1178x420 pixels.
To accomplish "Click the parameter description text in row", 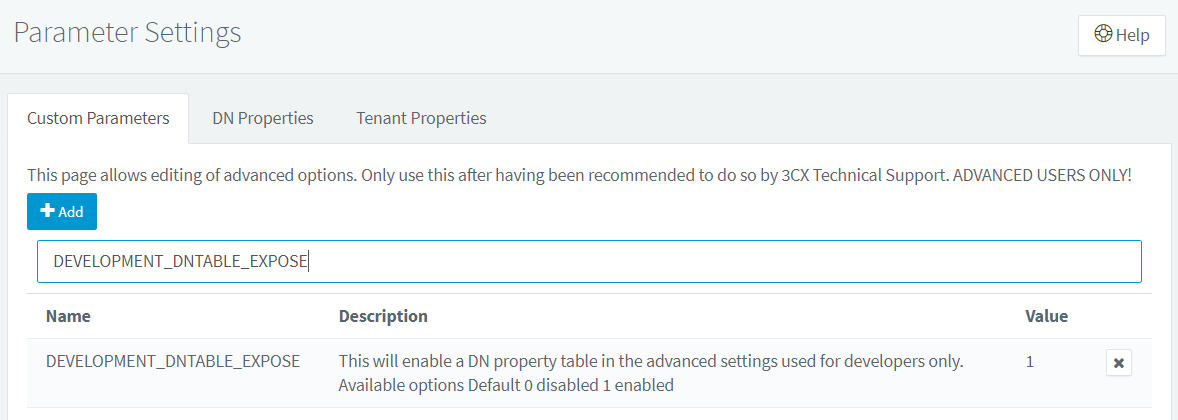I will [x=650, y=361].
